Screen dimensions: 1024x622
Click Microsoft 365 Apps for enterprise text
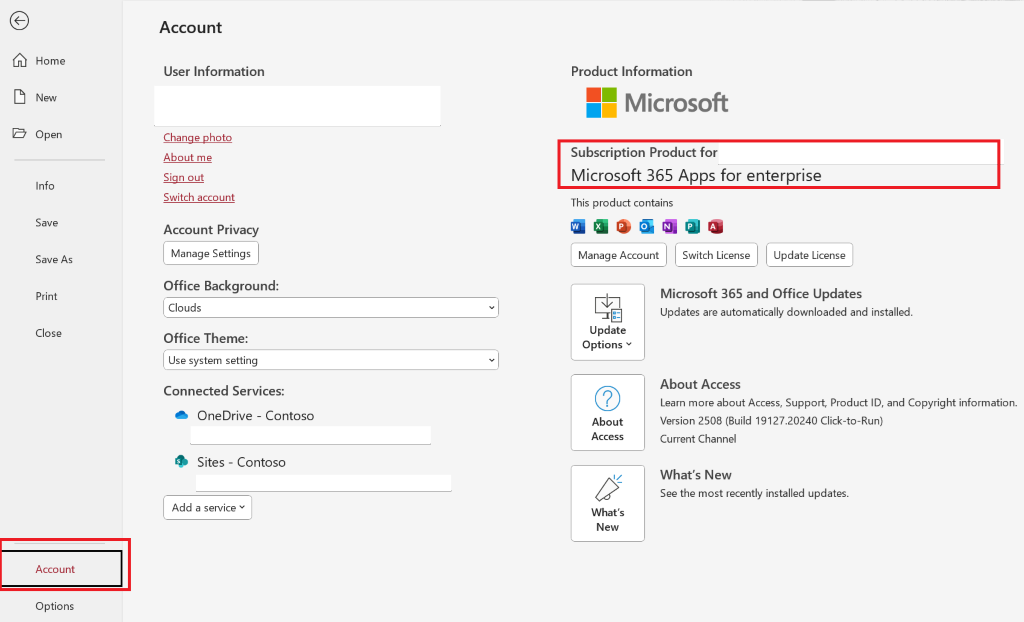696,175
